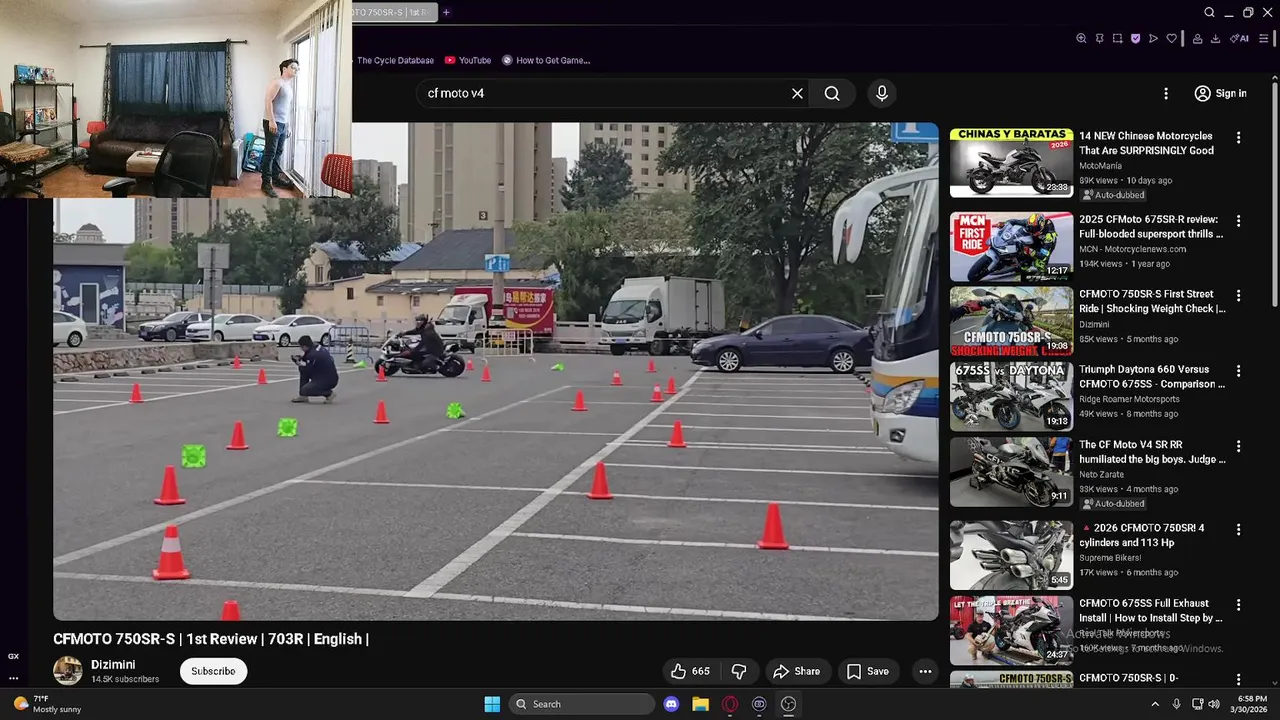This screenshot has width=1280, height=720.
Task: Open options for 'CFMOTO 675SS Full Exhaust Install'
Action: [x=1238, y=605]
